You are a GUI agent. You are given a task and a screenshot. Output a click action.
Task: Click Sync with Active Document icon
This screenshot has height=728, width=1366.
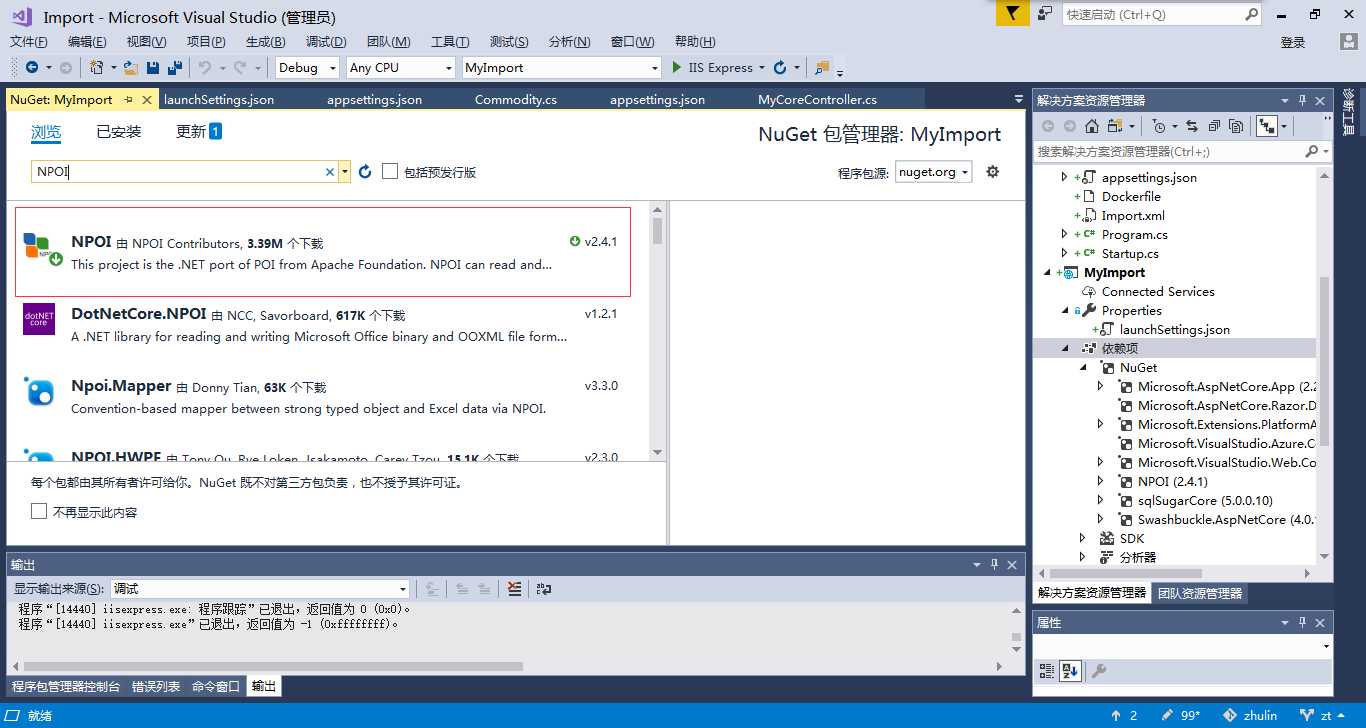[1192, 126]
